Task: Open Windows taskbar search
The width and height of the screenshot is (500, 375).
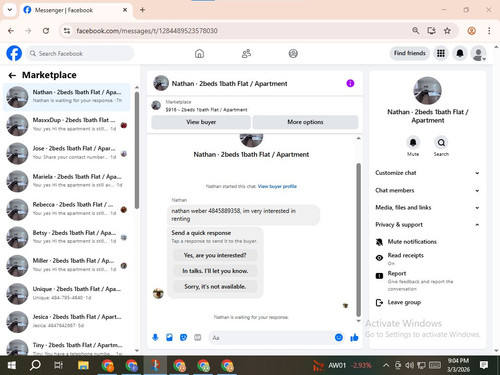Action: [x=35, y=365]
